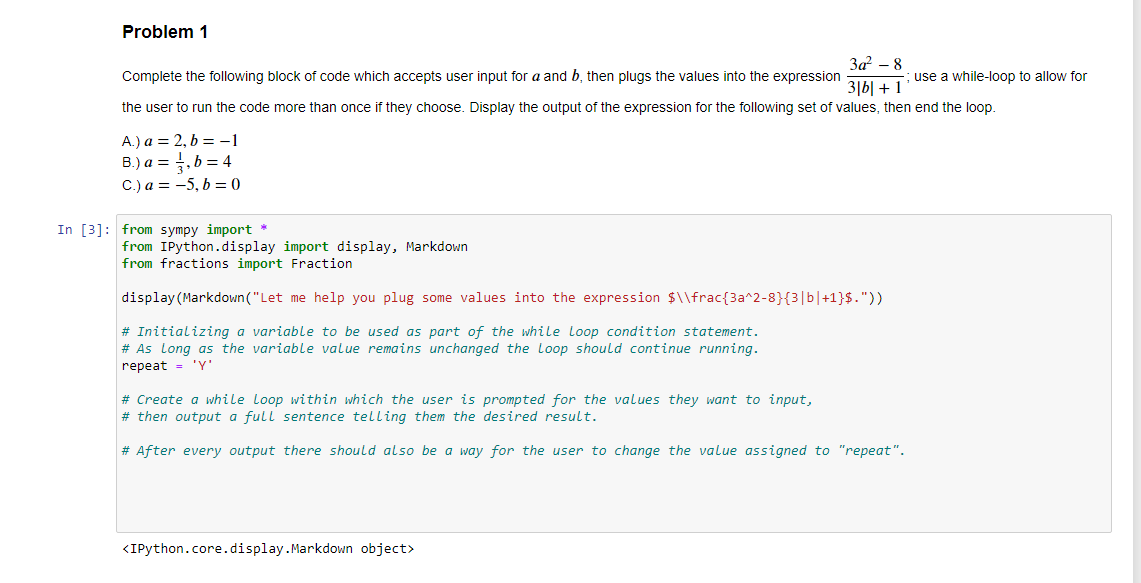Screen dimensions: 1141x583
Task: Click the fraction expression 3a²−8 over 3|b|+1
Action: pos(874,76)
